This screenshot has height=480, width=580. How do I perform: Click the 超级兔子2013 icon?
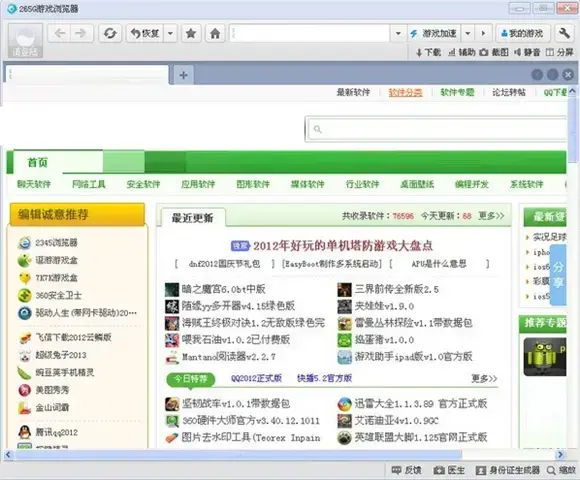(25, 355)
